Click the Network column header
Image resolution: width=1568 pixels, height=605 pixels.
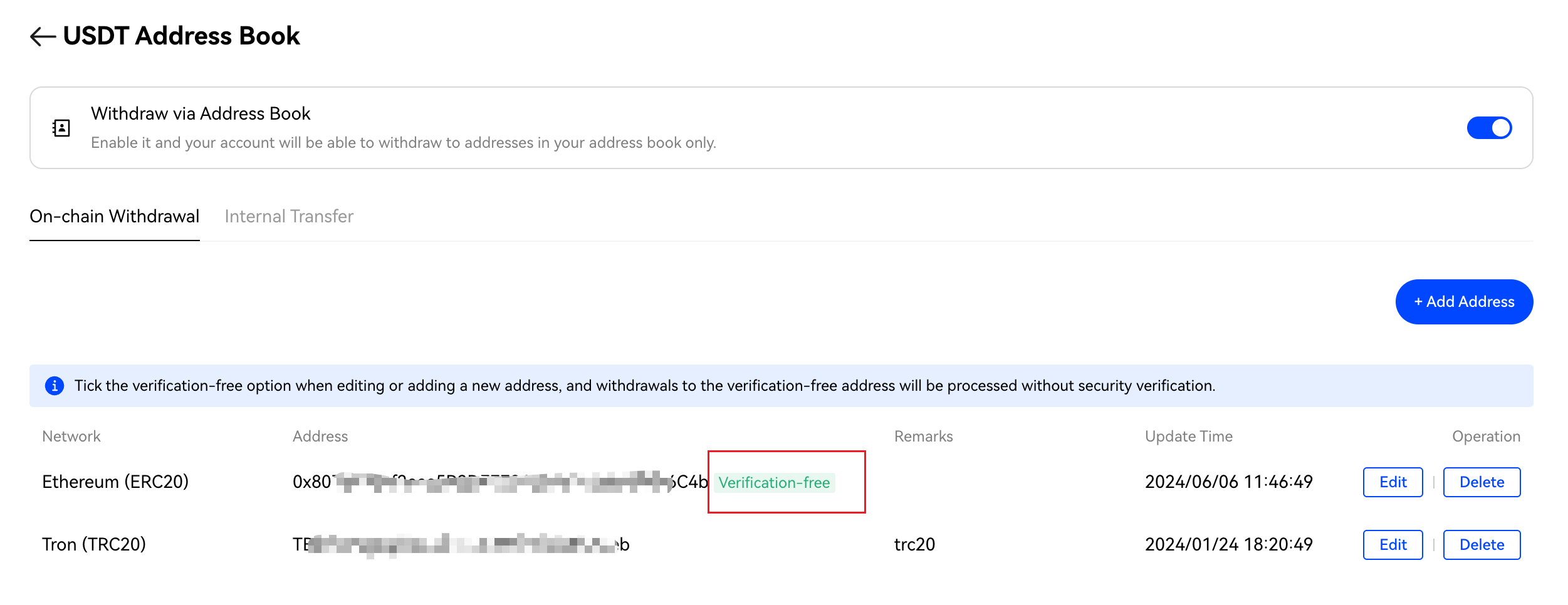coord(71,437)
